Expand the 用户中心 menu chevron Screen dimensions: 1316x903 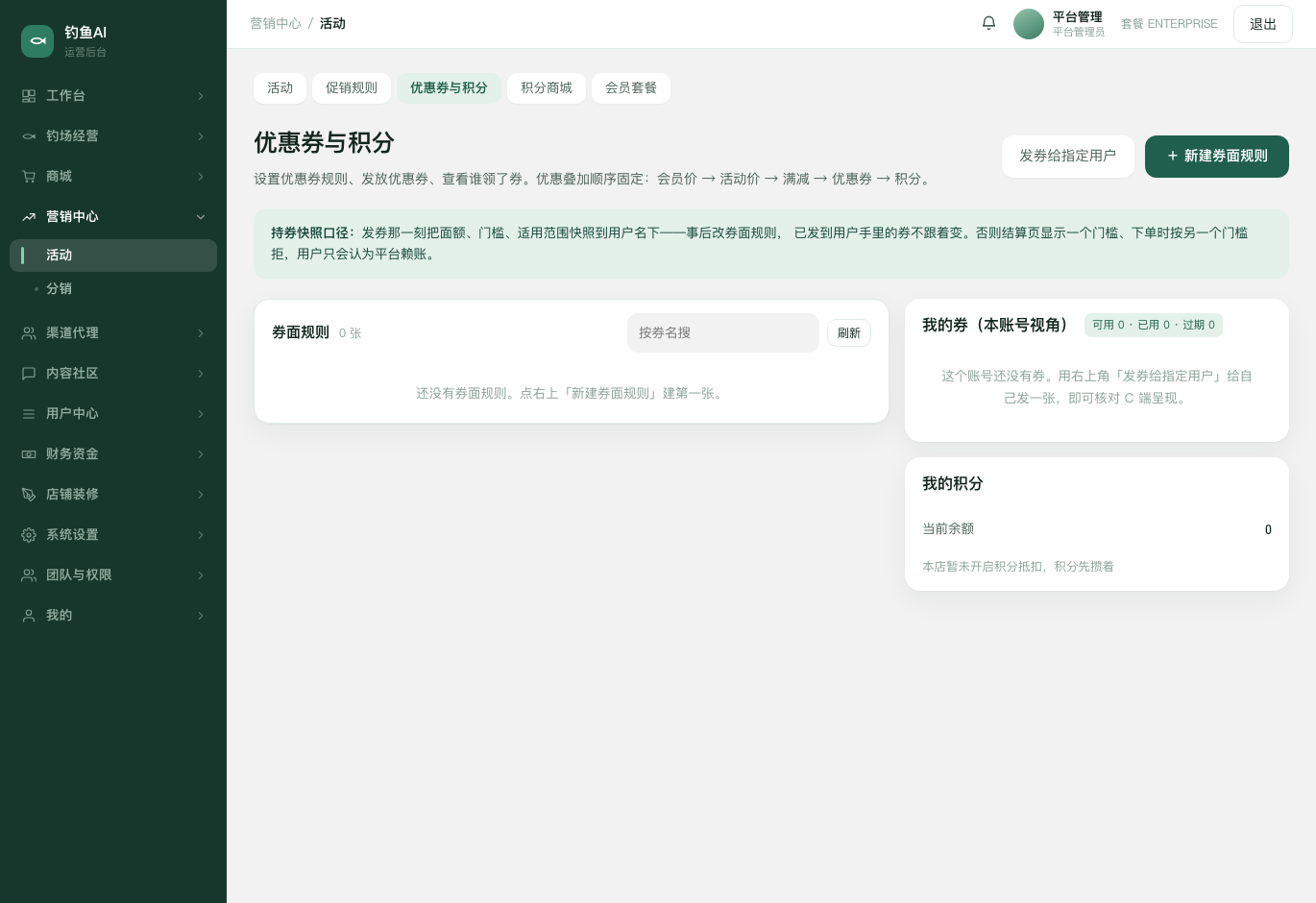[201, 414]
